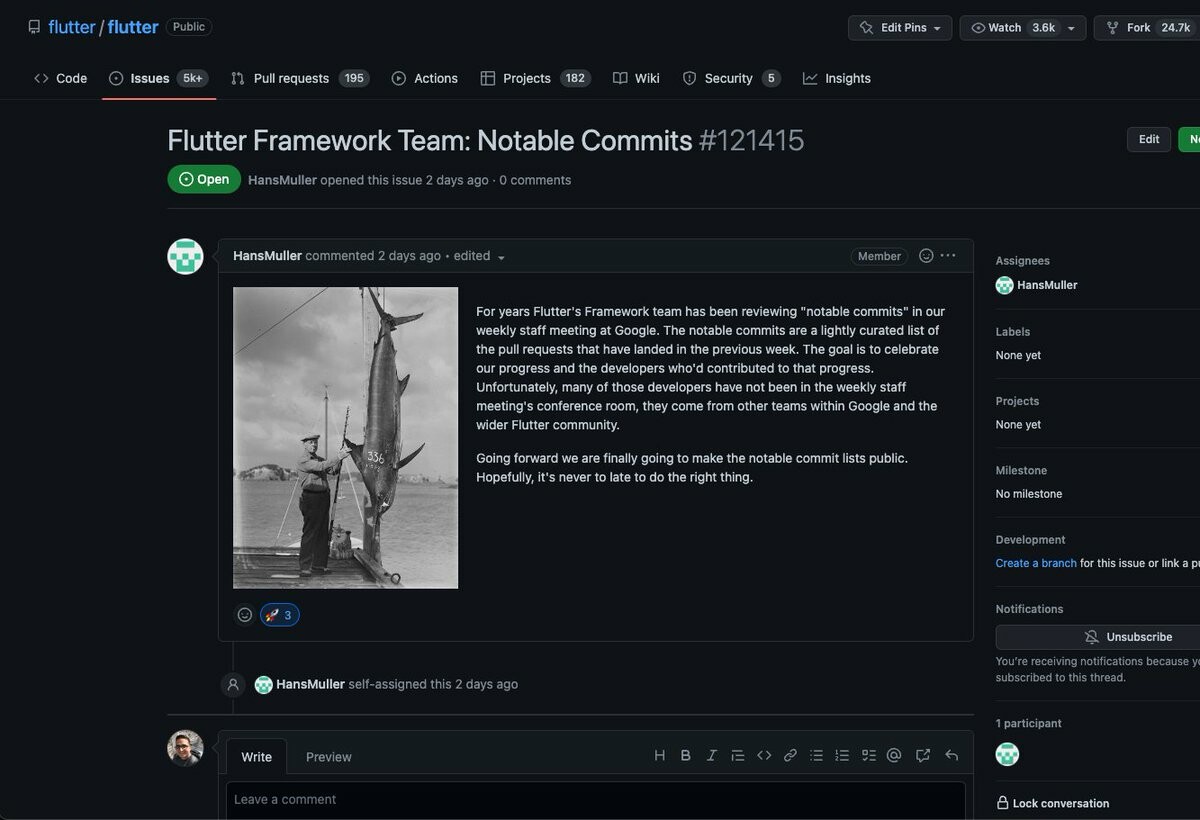Apply bold formatting in comment toolbar
The width and height of the screenshot is (1200, 820).
[685, 756]
